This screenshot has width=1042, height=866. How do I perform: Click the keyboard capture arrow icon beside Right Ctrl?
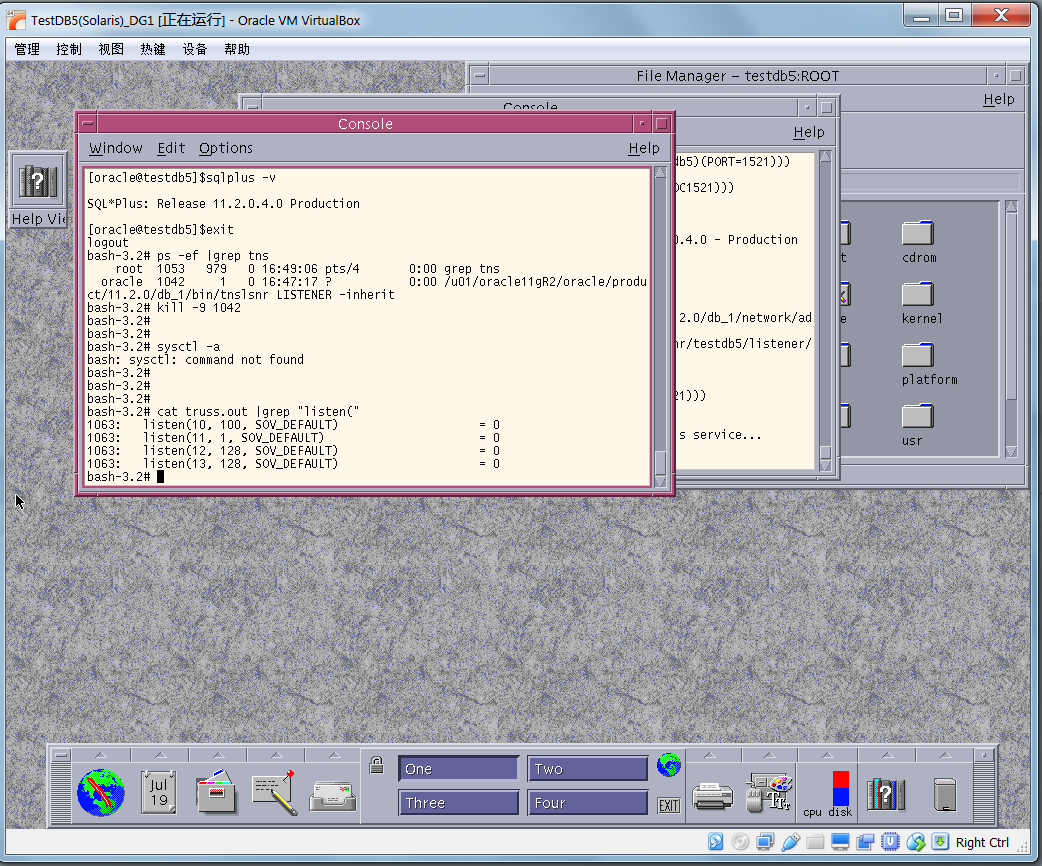[x=940, y=842]
